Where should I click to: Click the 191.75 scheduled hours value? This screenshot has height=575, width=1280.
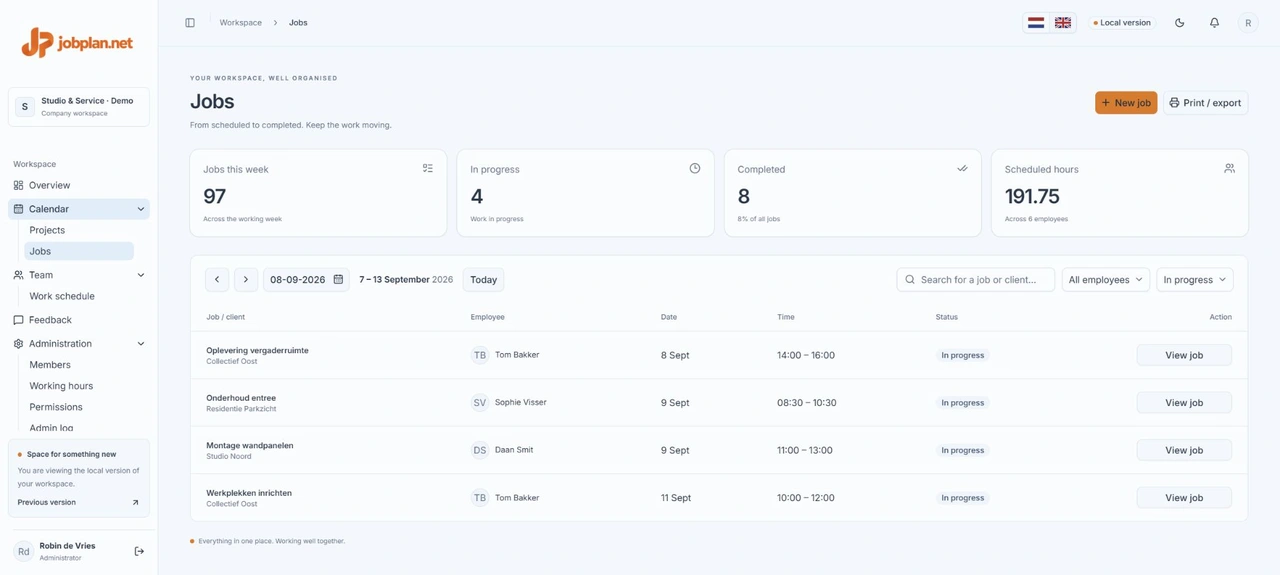1032,197
